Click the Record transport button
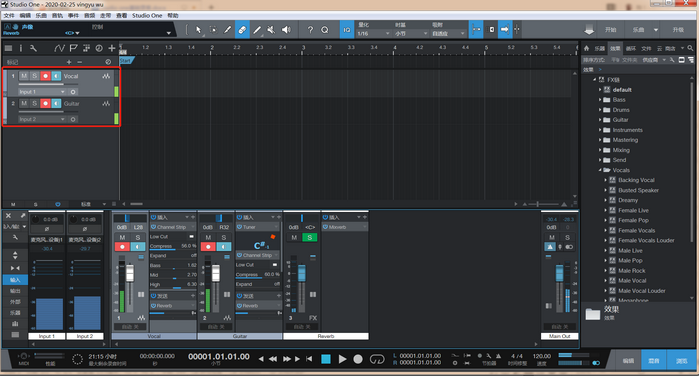This screenshot has height=376, width=699. pos(358,359)
